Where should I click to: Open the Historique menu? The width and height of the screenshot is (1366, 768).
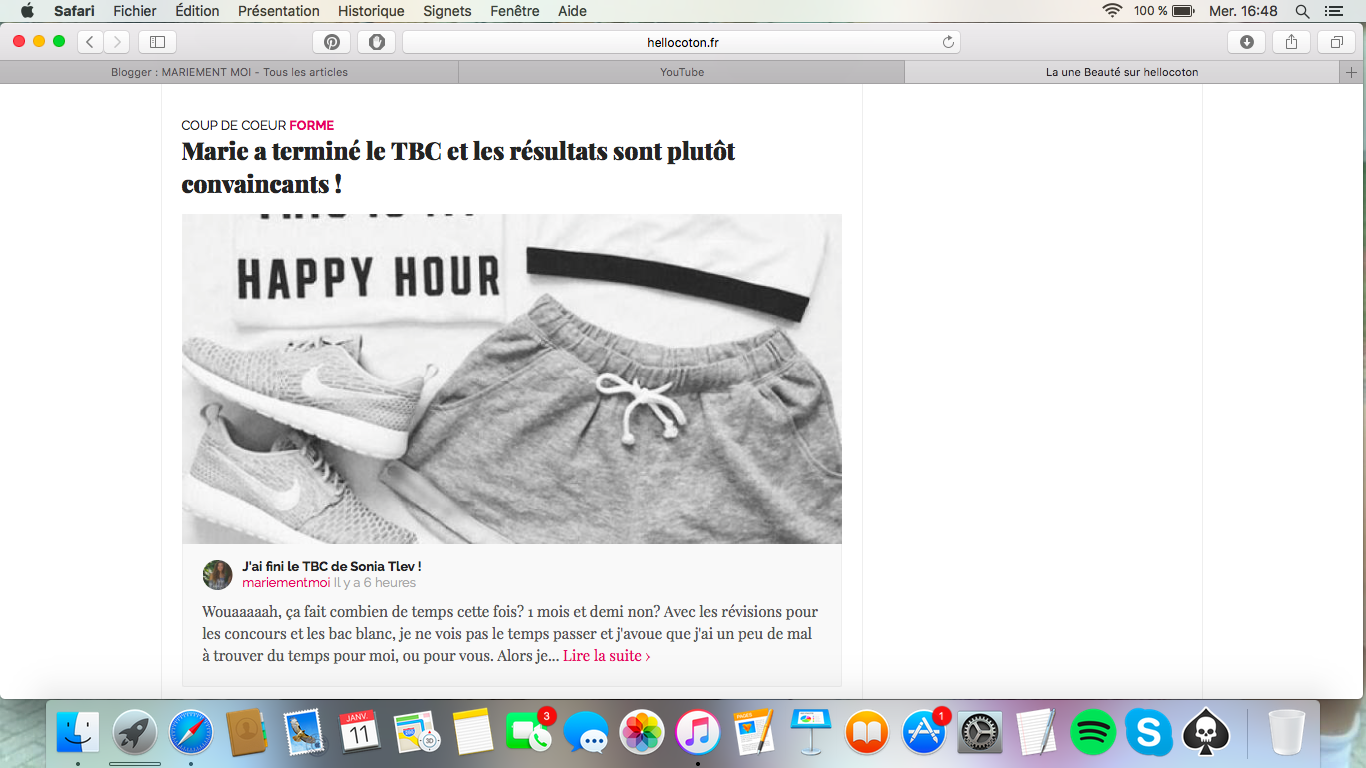pyautogui.click(x=371, y=11)
